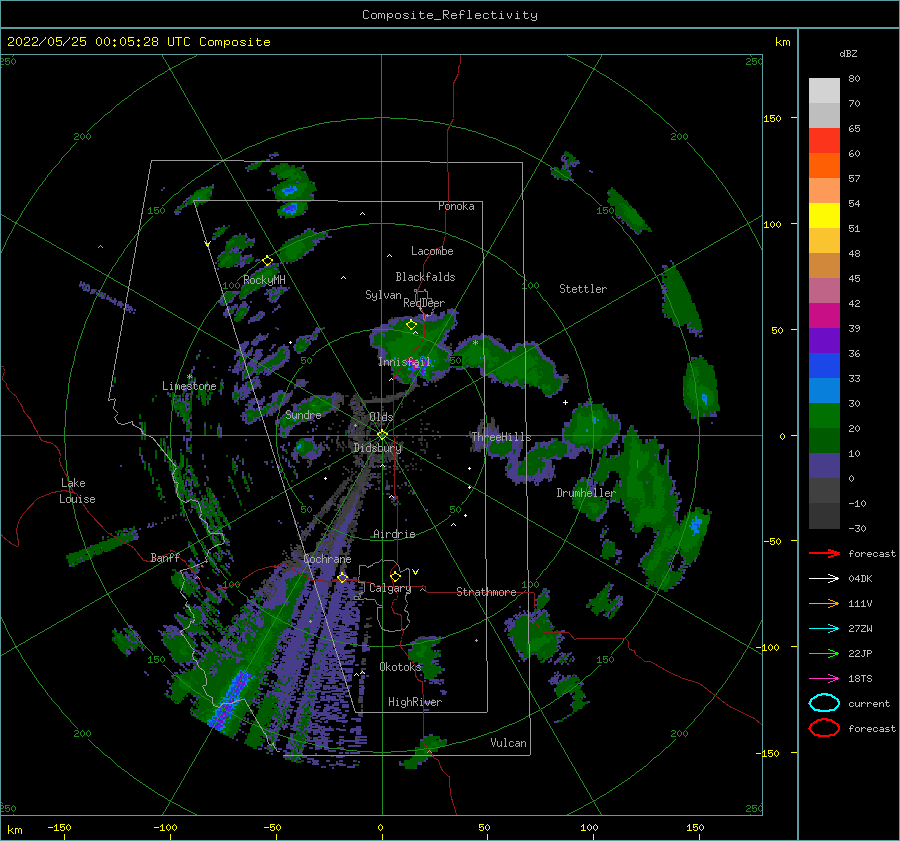Click the ThreeHills town label
The height and width of the screenshot is (841, 900).
[501, 437]
